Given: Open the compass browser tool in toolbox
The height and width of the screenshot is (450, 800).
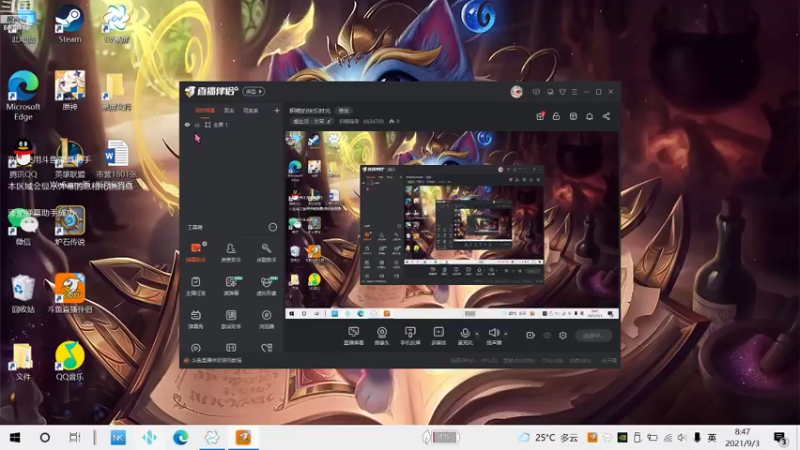Looking at the screenshot, I should pos(266,319).
